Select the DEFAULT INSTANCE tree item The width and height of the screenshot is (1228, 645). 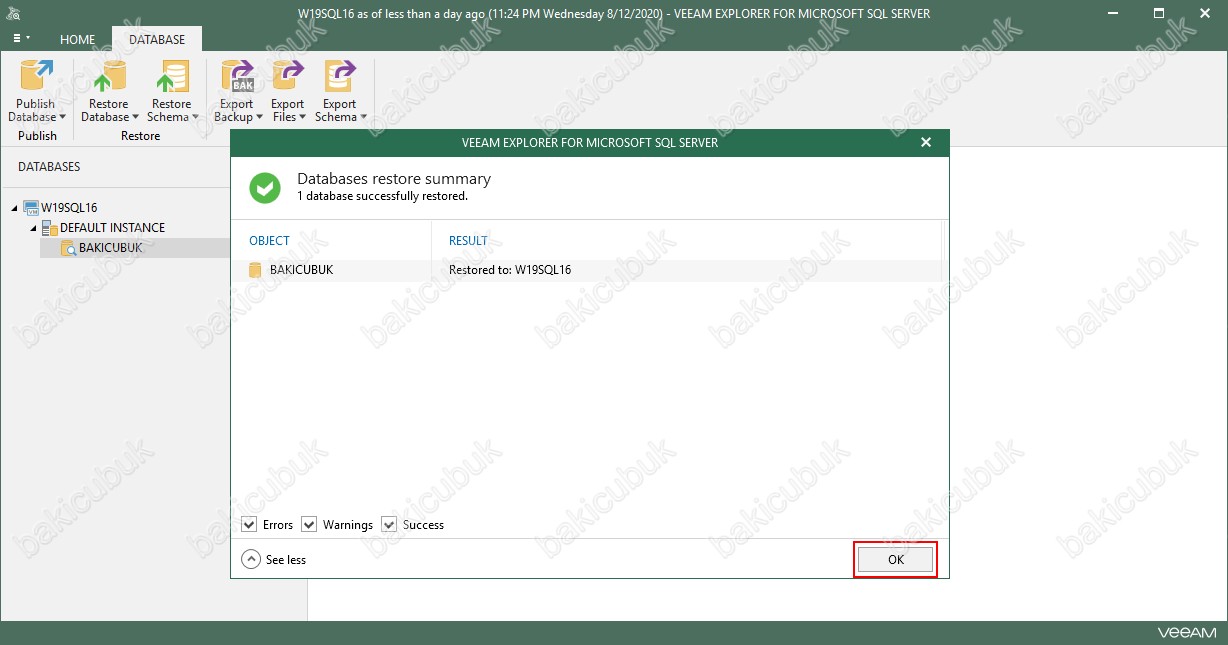[x=112, y=228]
